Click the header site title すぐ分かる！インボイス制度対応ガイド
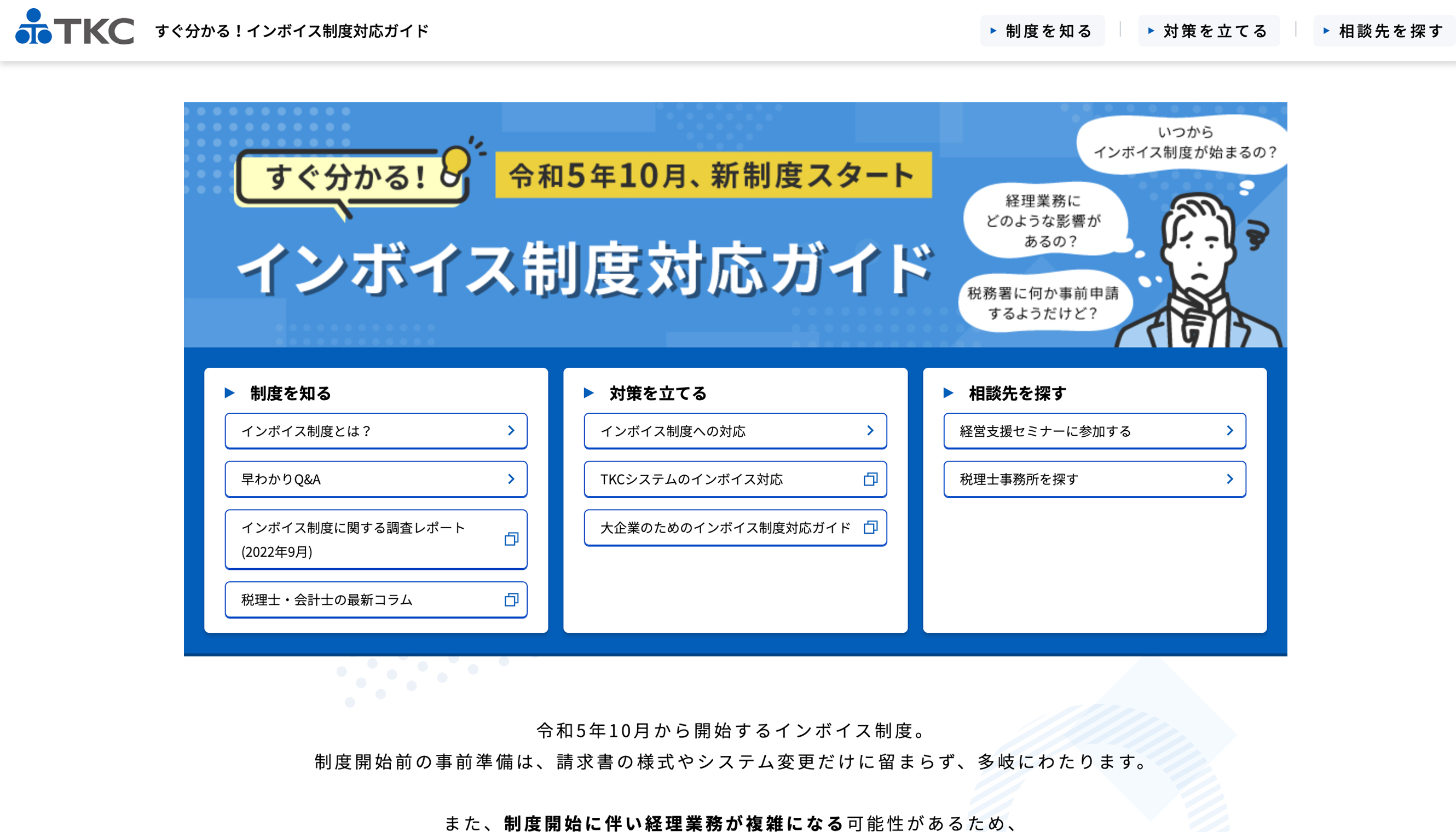The height and width of the screenshot is (832, 1456). (x=291, y=31)
